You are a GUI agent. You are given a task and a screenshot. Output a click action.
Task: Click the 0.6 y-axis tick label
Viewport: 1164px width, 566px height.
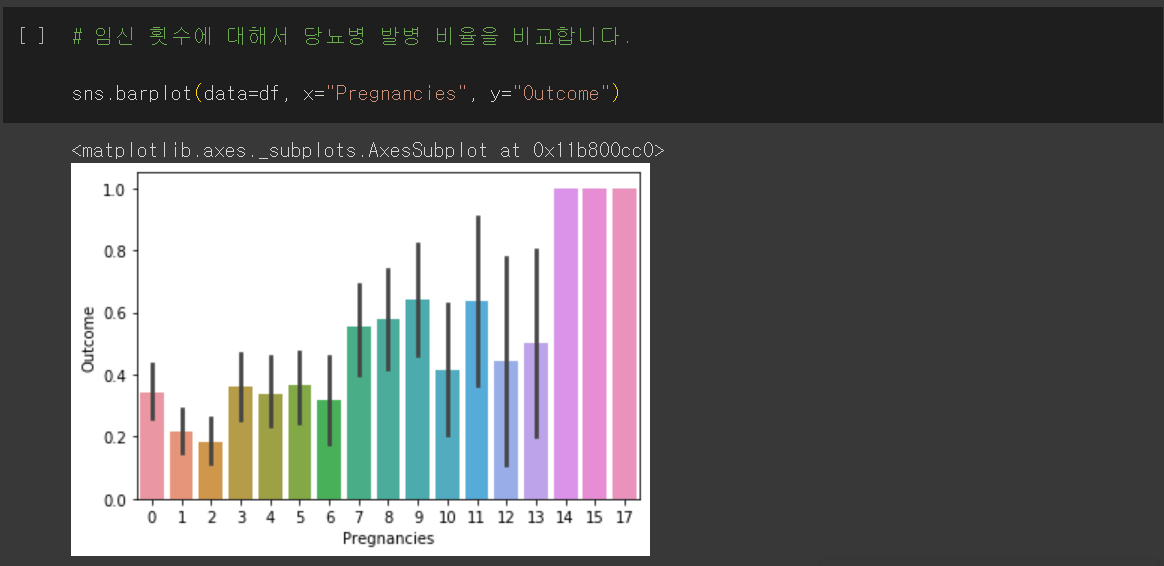pyautogui.click(x=117, y=313)
